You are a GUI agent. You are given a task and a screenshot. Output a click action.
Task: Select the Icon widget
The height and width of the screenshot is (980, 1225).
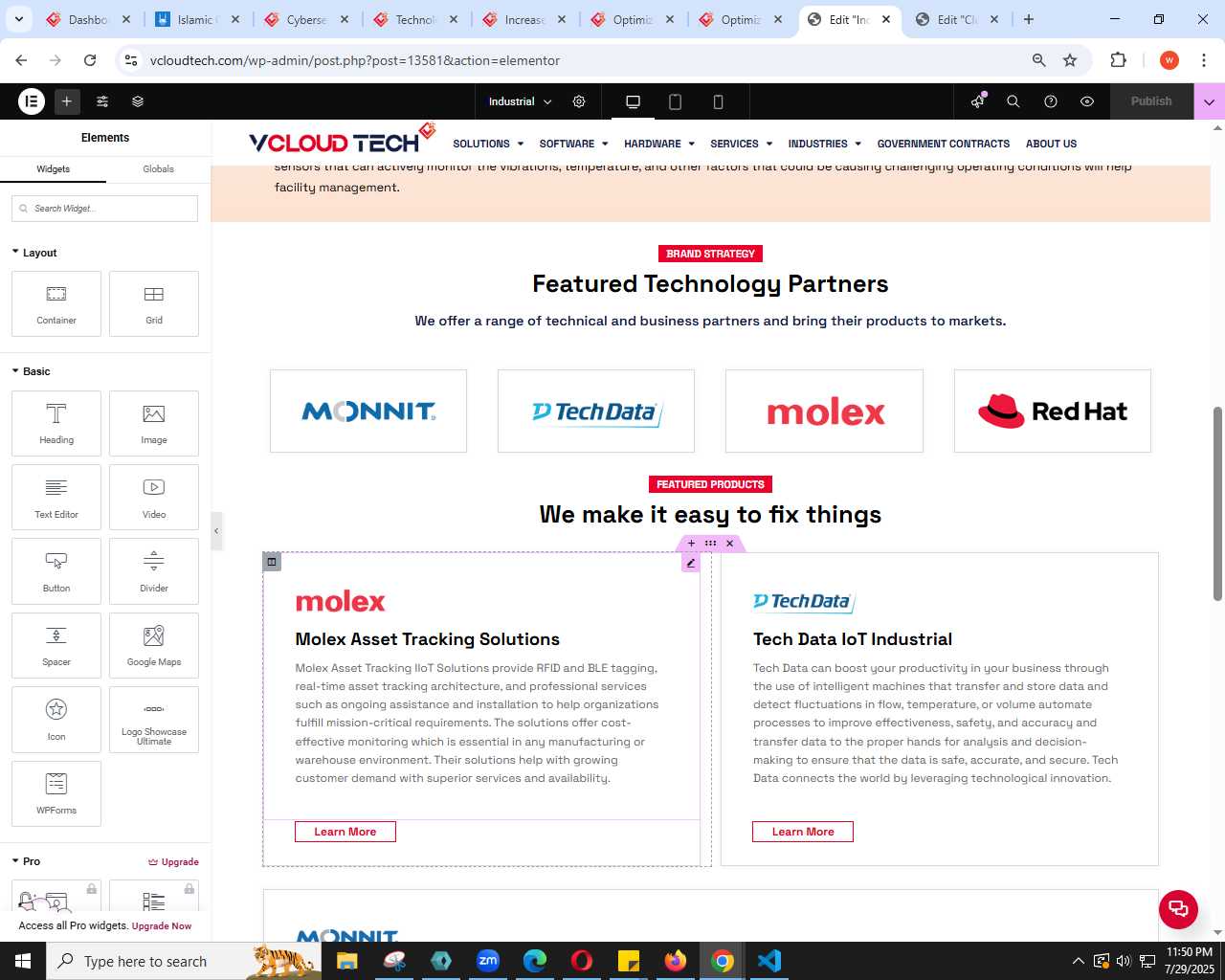point(56,720)
